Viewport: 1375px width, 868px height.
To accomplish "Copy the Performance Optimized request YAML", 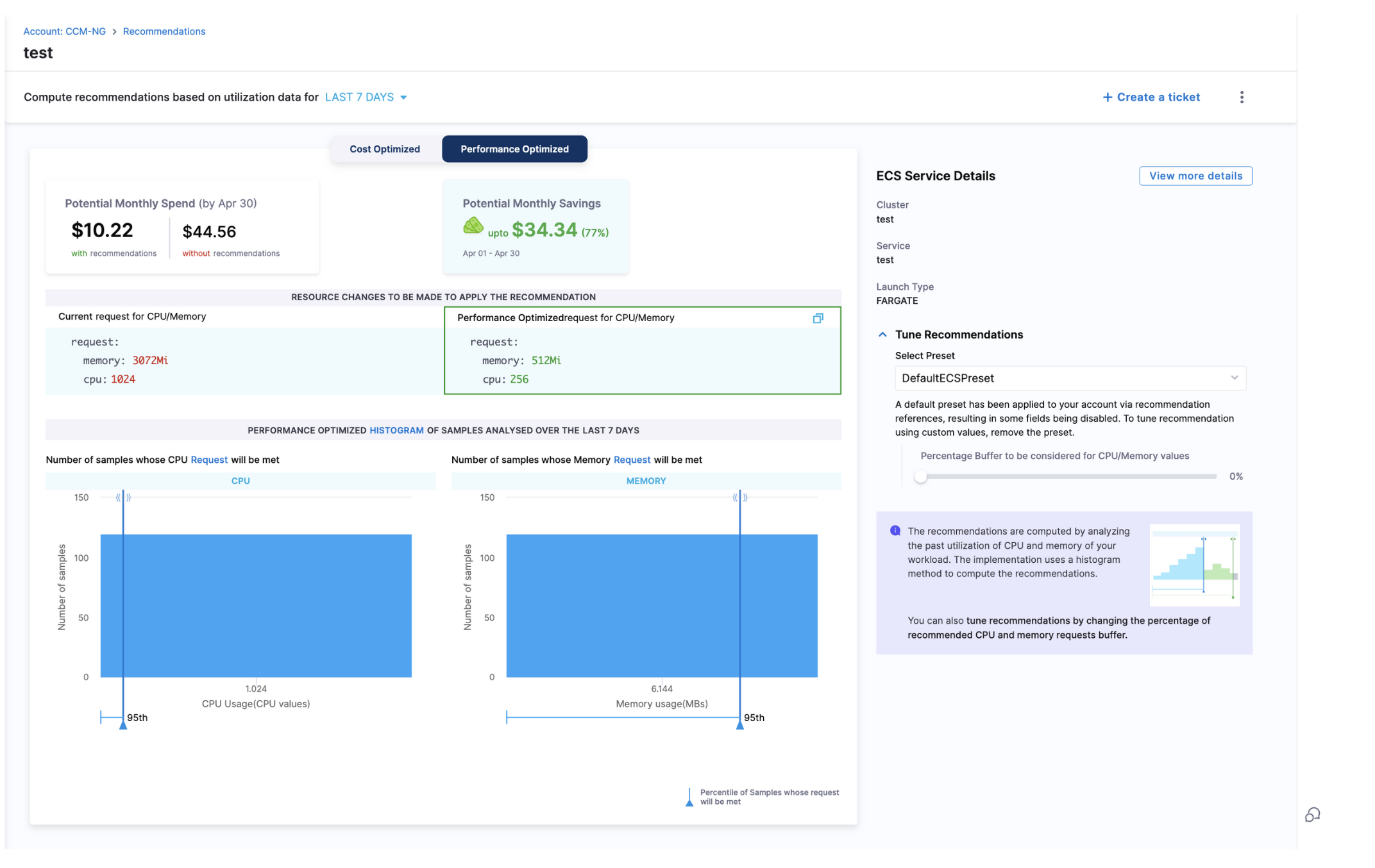I will (818, 319).
